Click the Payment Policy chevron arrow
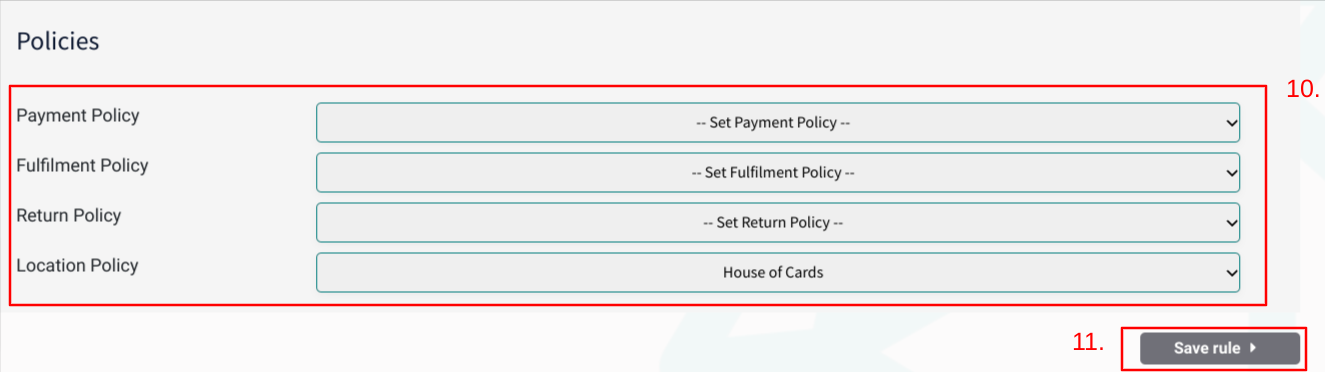Screen dimensions: 1325x372 [x=1230, y=123]
